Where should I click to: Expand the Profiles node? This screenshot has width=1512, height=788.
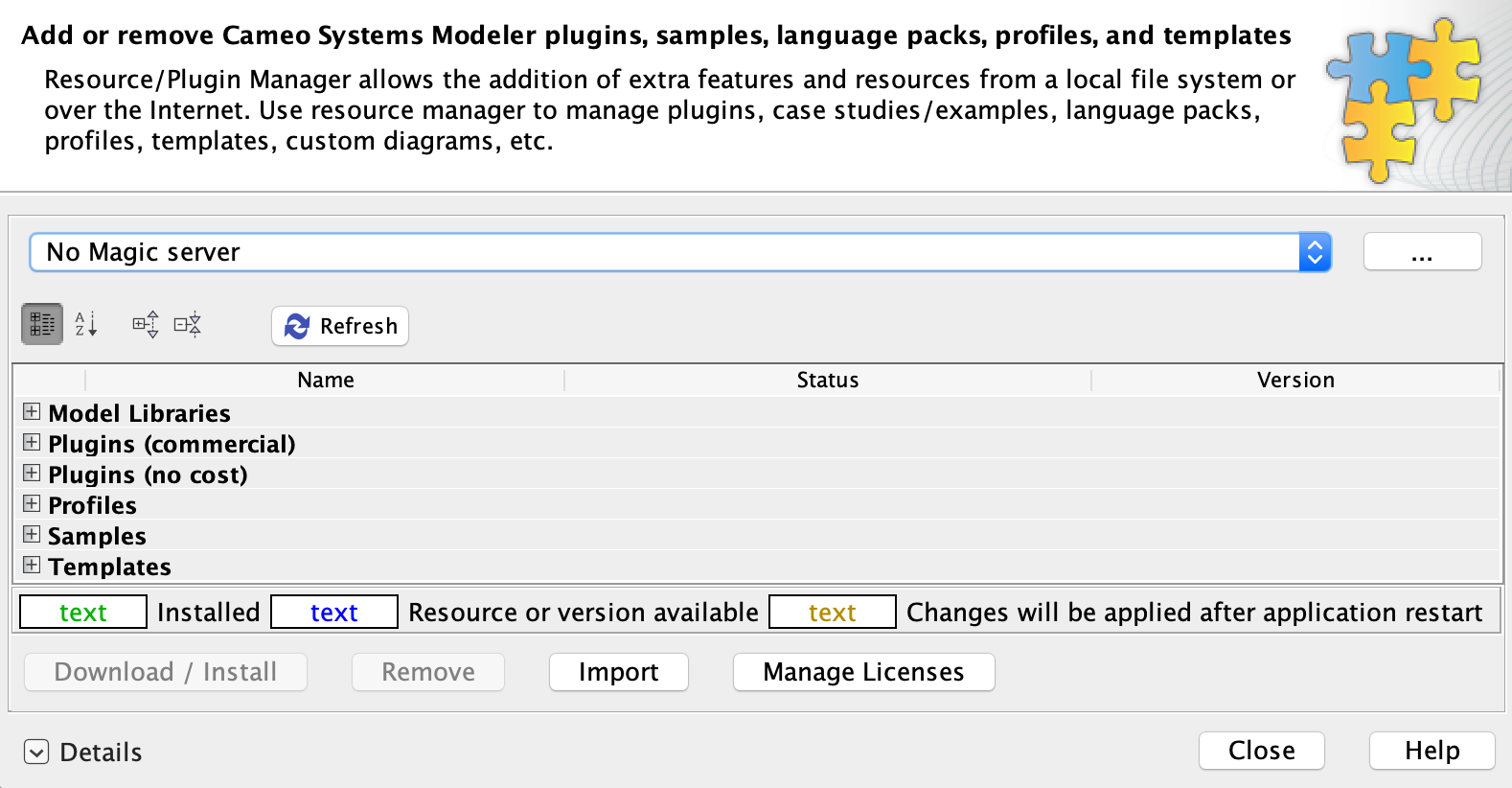(32, 504)
